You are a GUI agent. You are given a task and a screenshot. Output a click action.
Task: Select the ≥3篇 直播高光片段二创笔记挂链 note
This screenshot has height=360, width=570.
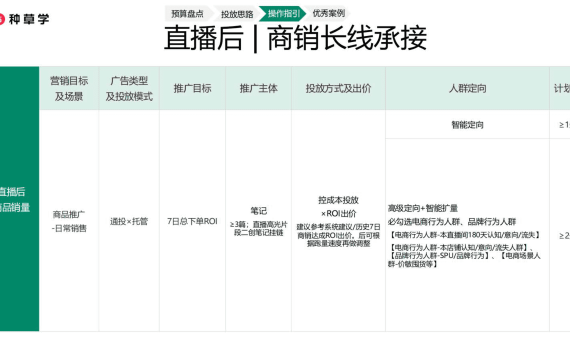258,228
